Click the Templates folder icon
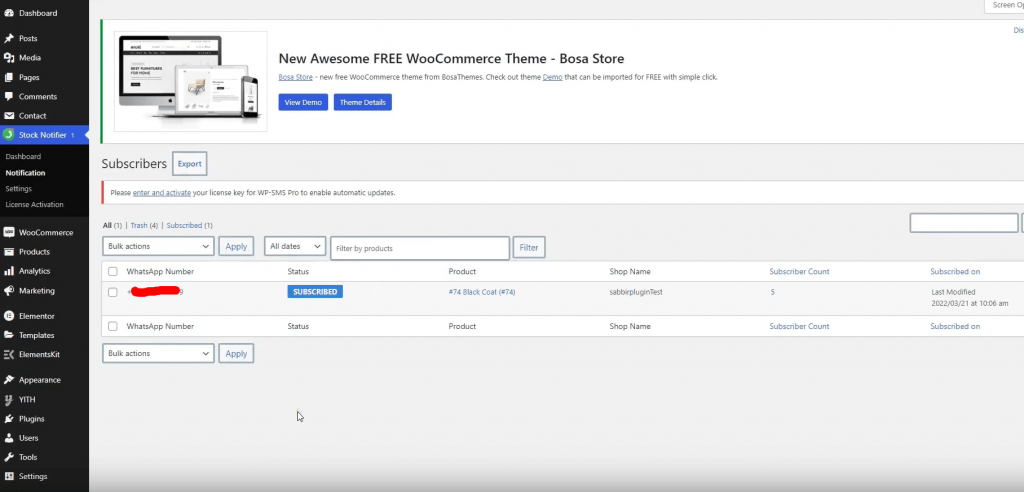1024x492 pixels. [x=8, y=335]
